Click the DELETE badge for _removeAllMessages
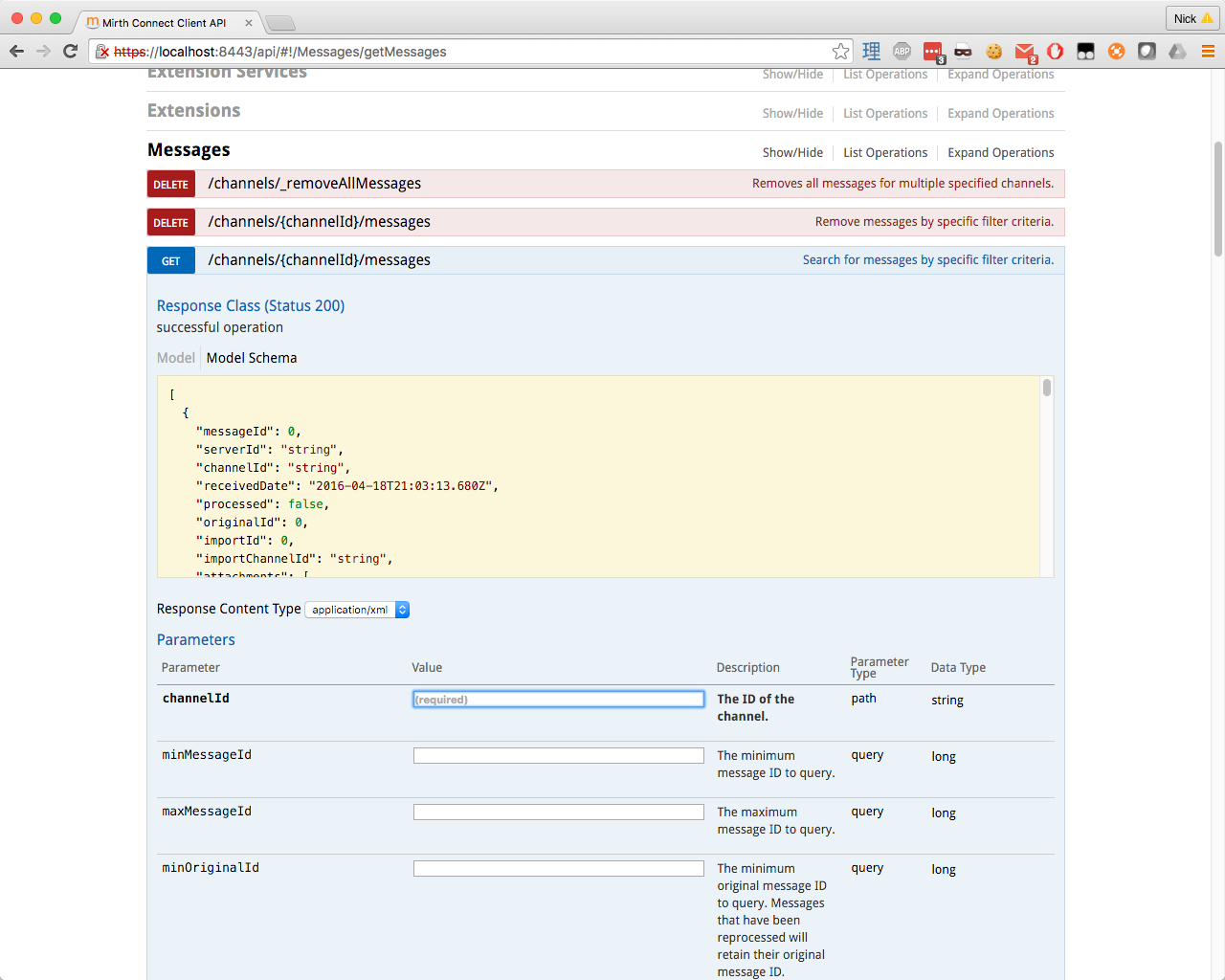Viewport: 1225px width, 980px height. pos(171,184)
